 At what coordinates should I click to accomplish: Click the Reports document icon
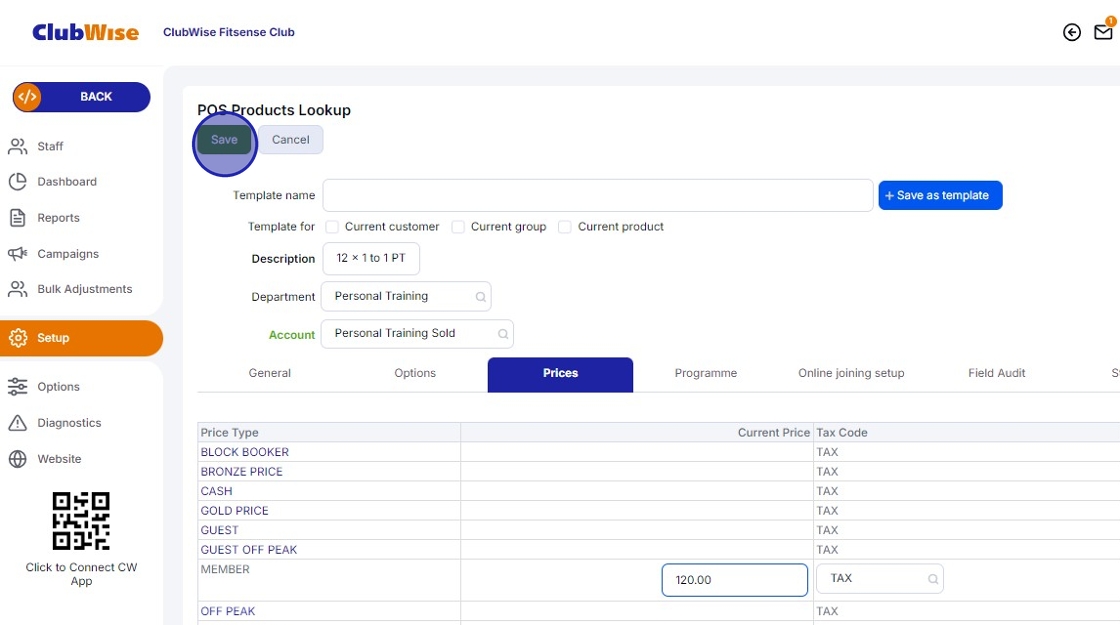tap(18, 218)
